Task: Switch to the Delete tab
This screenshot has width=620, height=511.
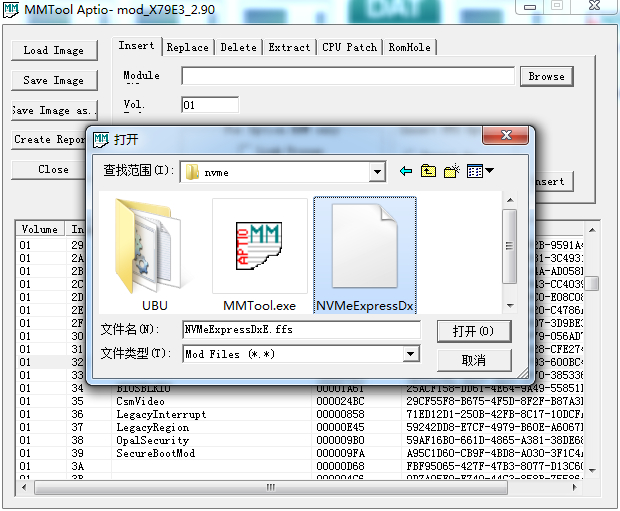Action: click(x=238, y=47)
